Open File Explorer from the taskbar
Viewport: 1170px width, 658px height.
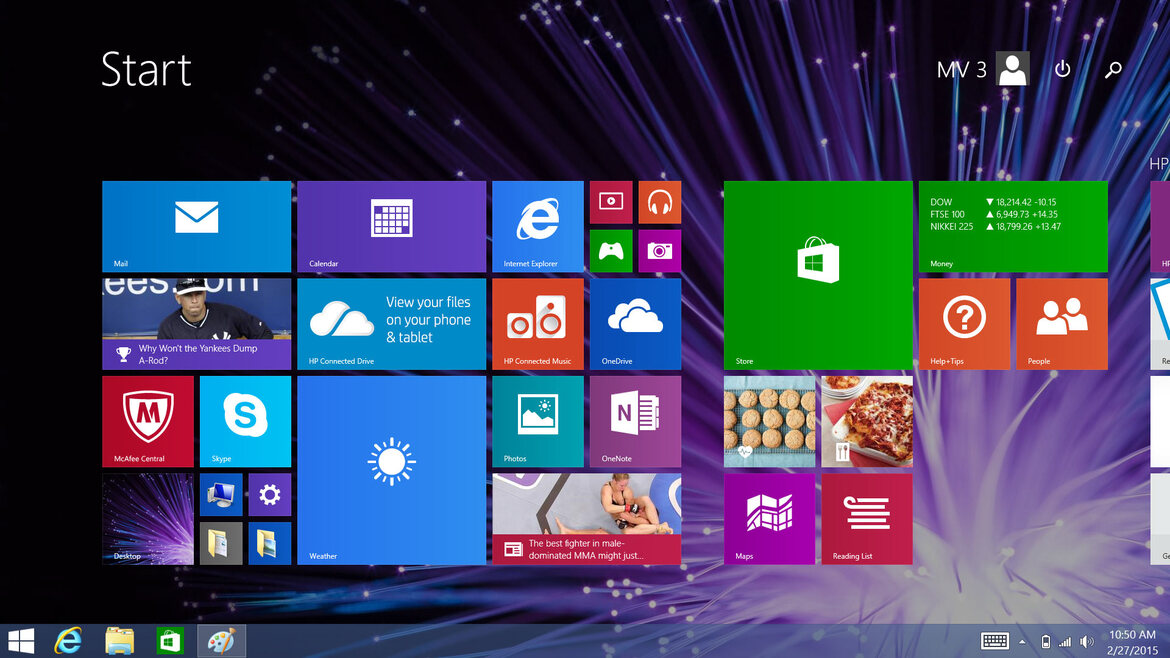[x=119, y=641]
